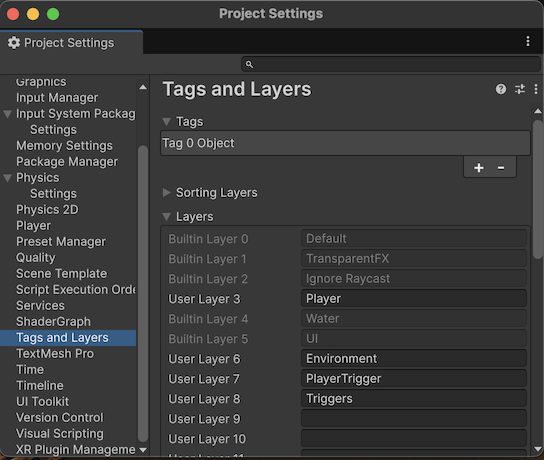
Task: Open Physics 2D settings
Action: [47, 210]
